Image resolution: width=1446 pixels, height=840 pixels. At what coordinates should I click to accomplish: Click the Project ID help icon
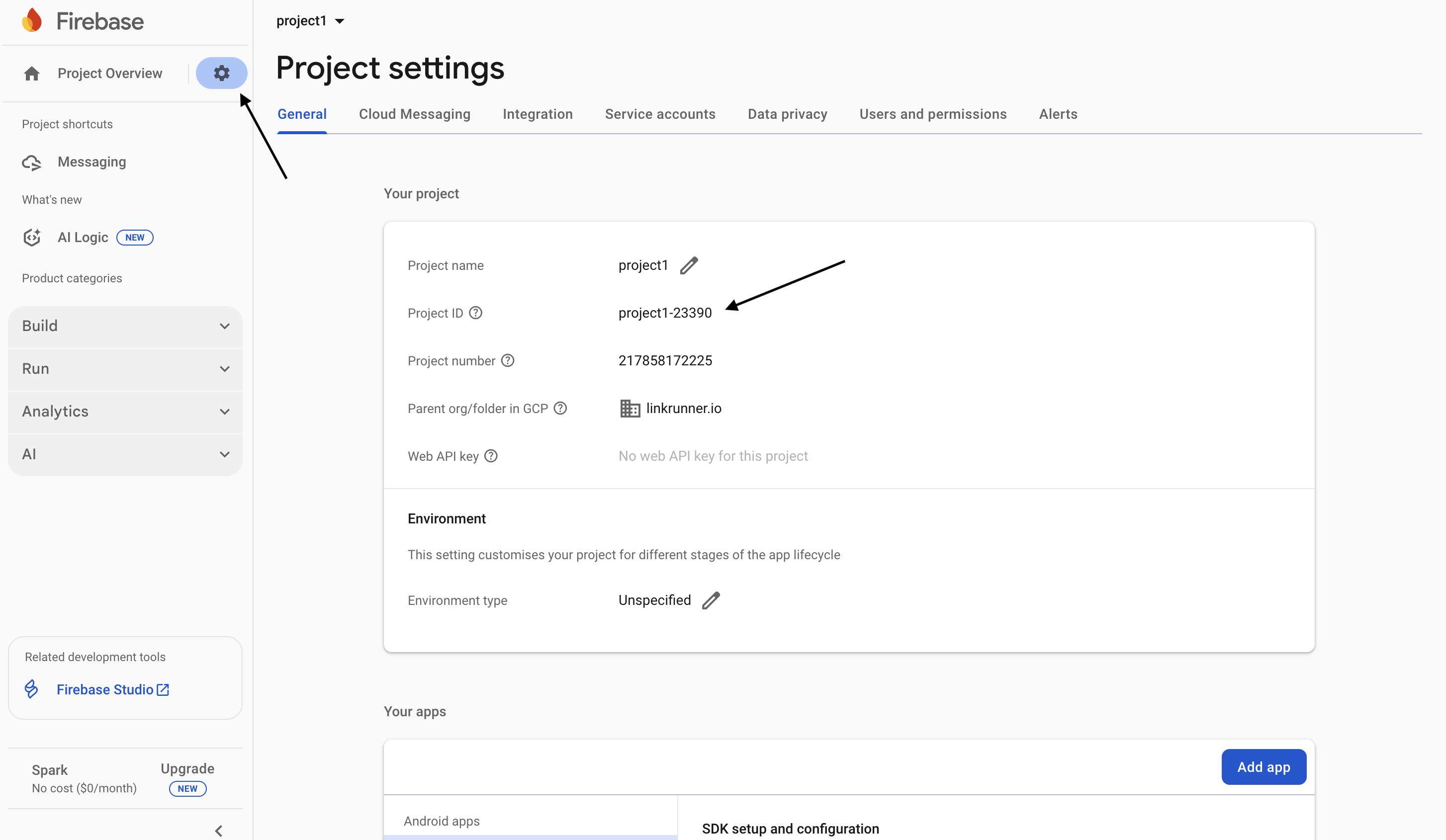click(x=475, y=313)
